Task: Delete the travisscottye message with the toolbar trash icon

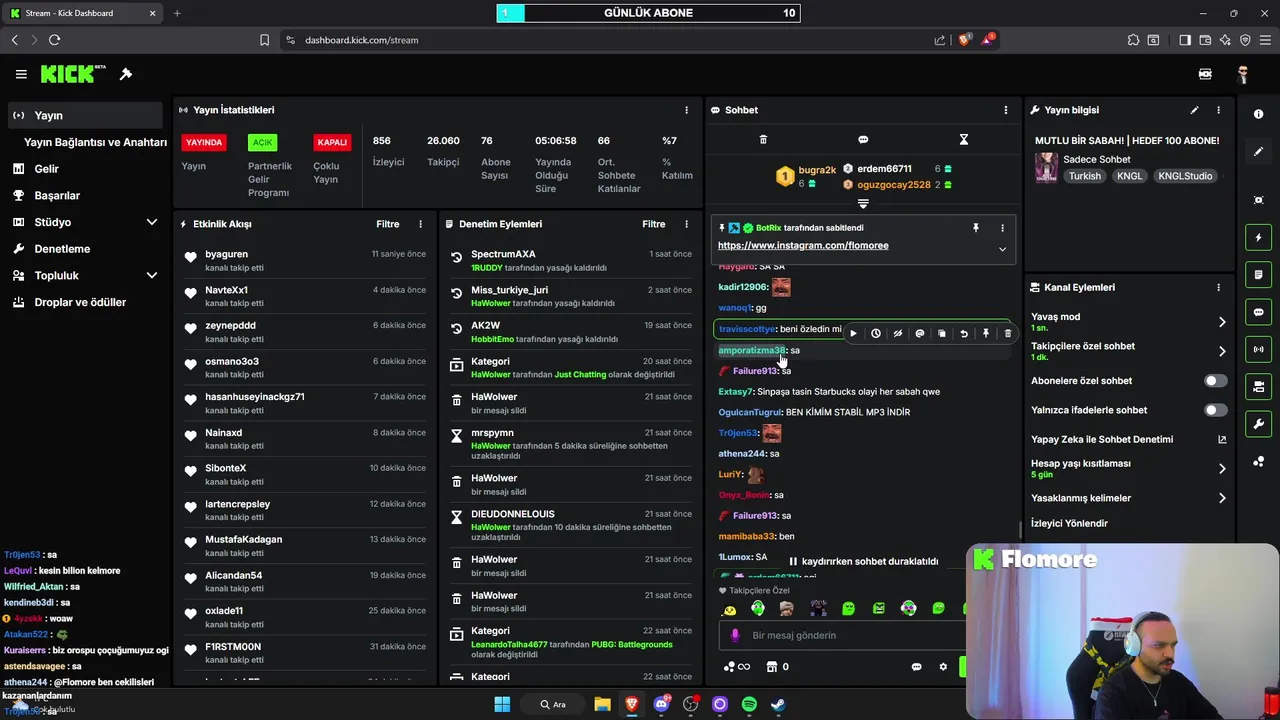Action: coord(1007,334)
